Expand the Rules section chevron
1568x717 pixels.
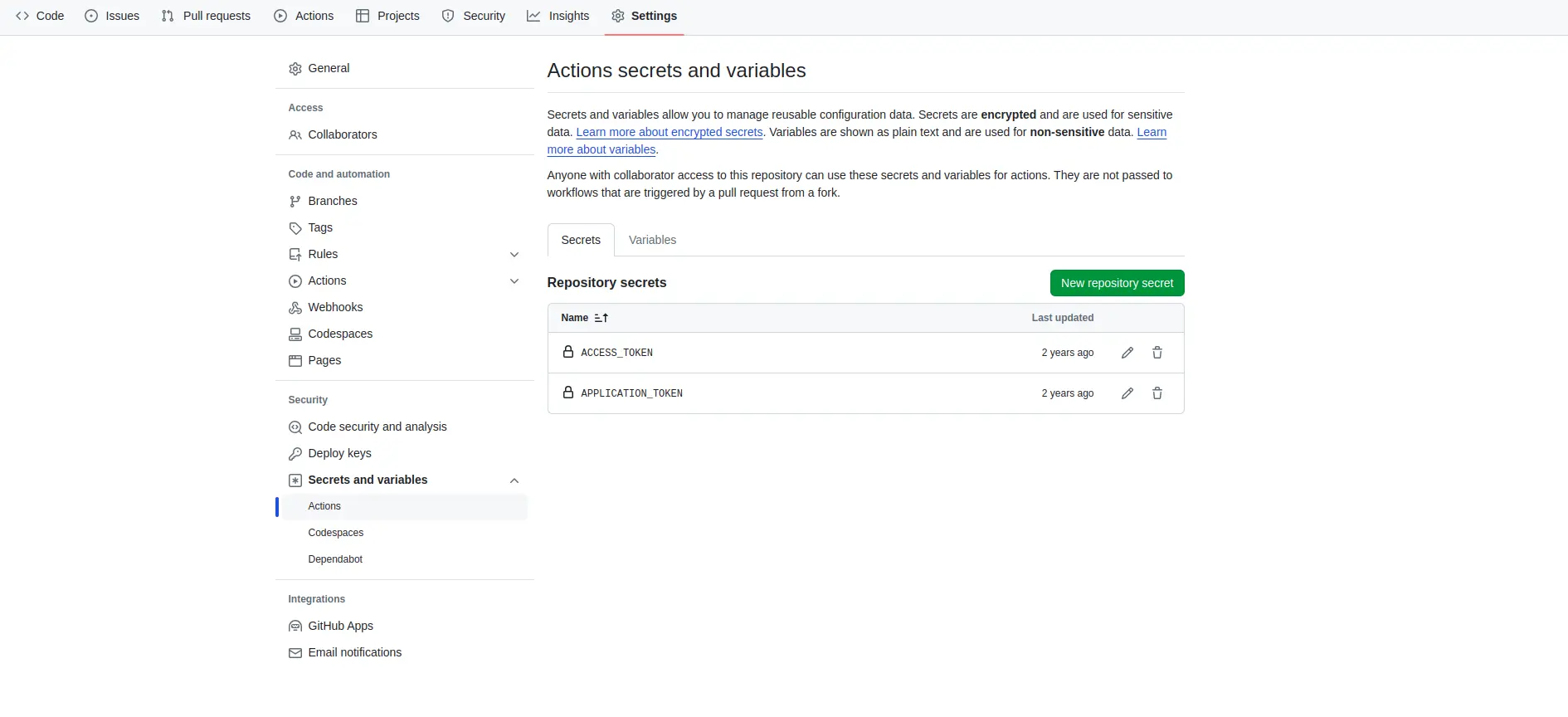click(514, 255)
